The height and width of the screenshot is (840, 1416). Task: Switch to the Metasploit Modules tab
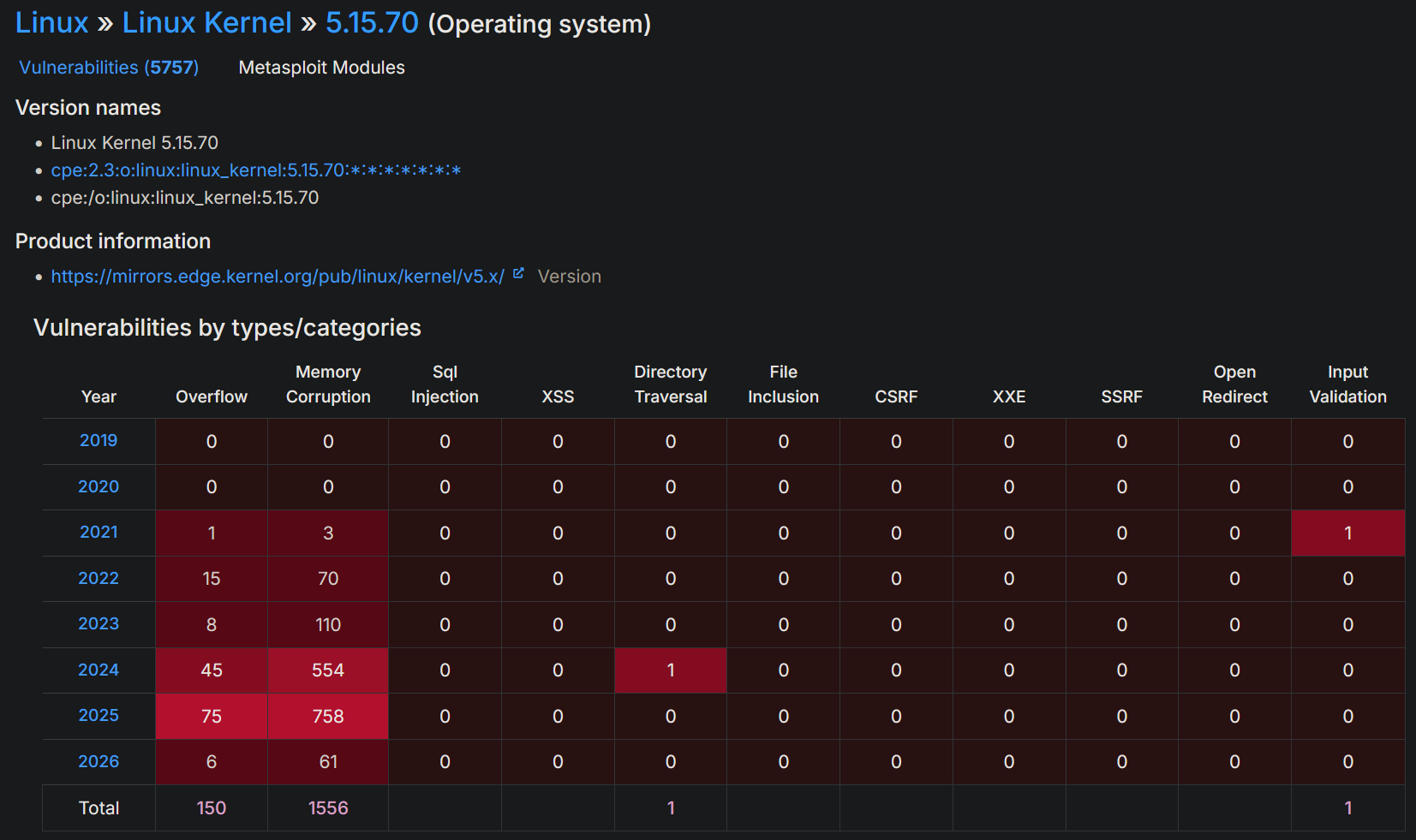pyautogui.click(x=321, y=68)
